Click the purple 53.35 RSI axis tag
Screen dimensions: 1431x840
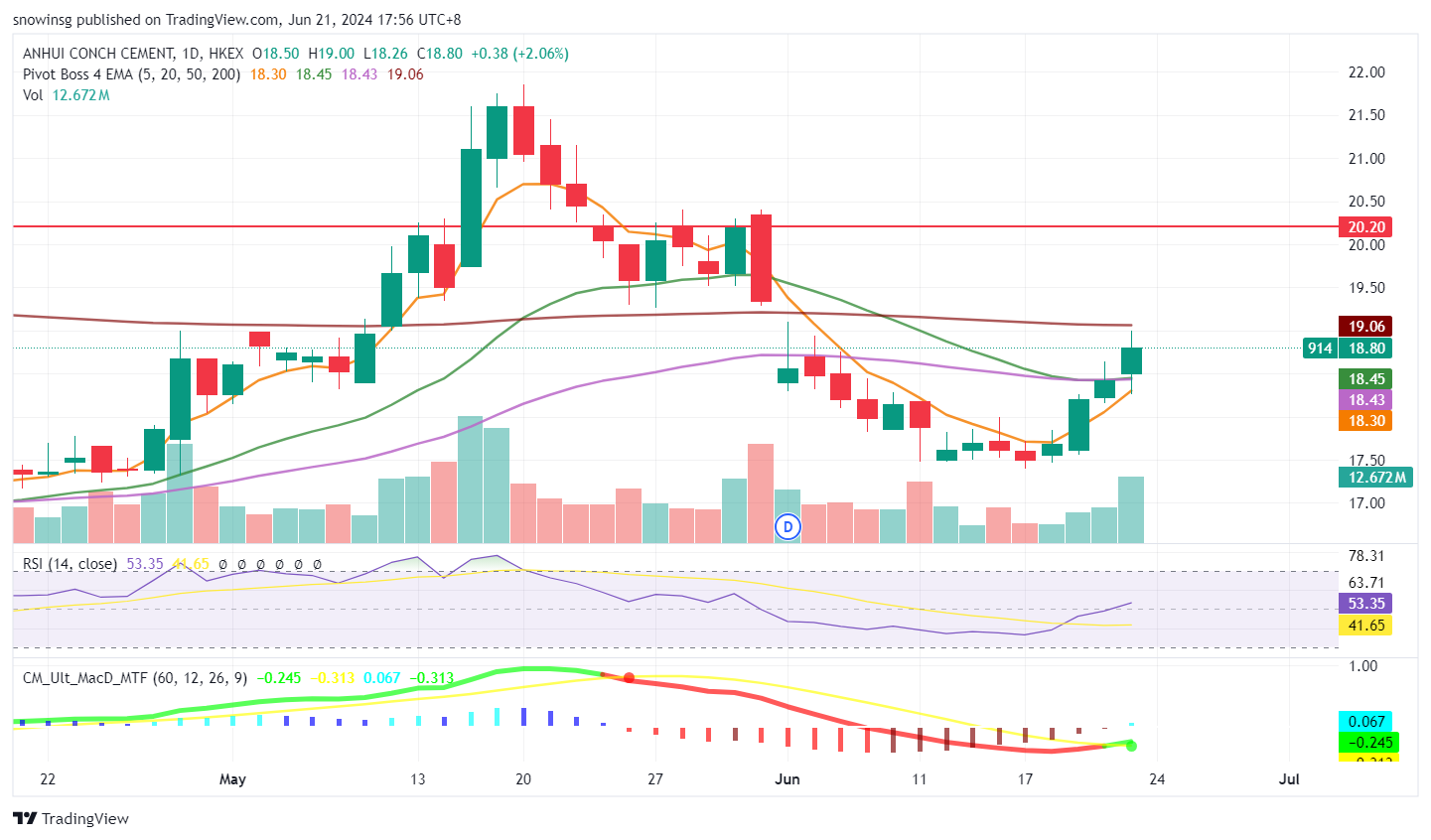point(1366,604)
